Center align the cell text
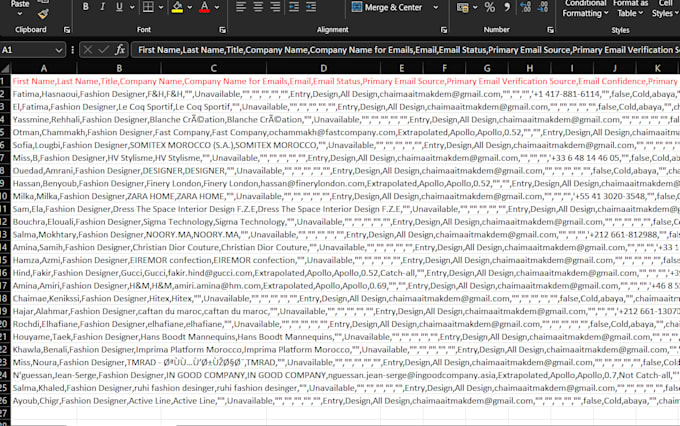 pyautogui.click(x=258, y=7)
